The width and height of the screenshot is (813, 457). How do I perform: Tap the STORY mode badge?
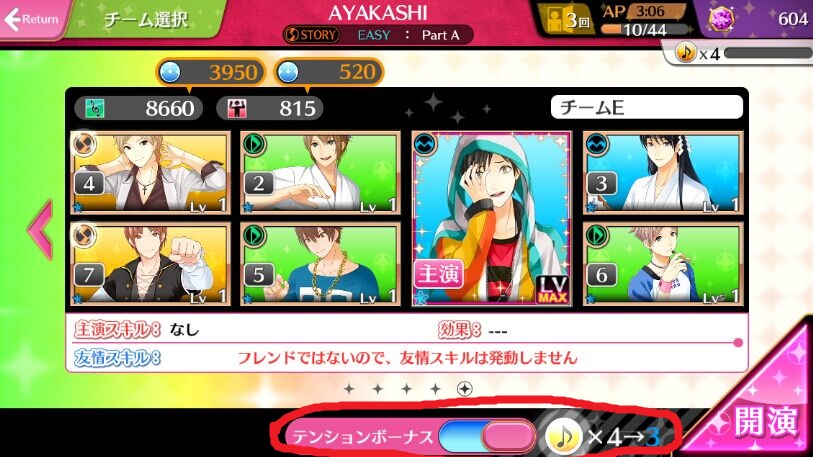tap(311, 35)
